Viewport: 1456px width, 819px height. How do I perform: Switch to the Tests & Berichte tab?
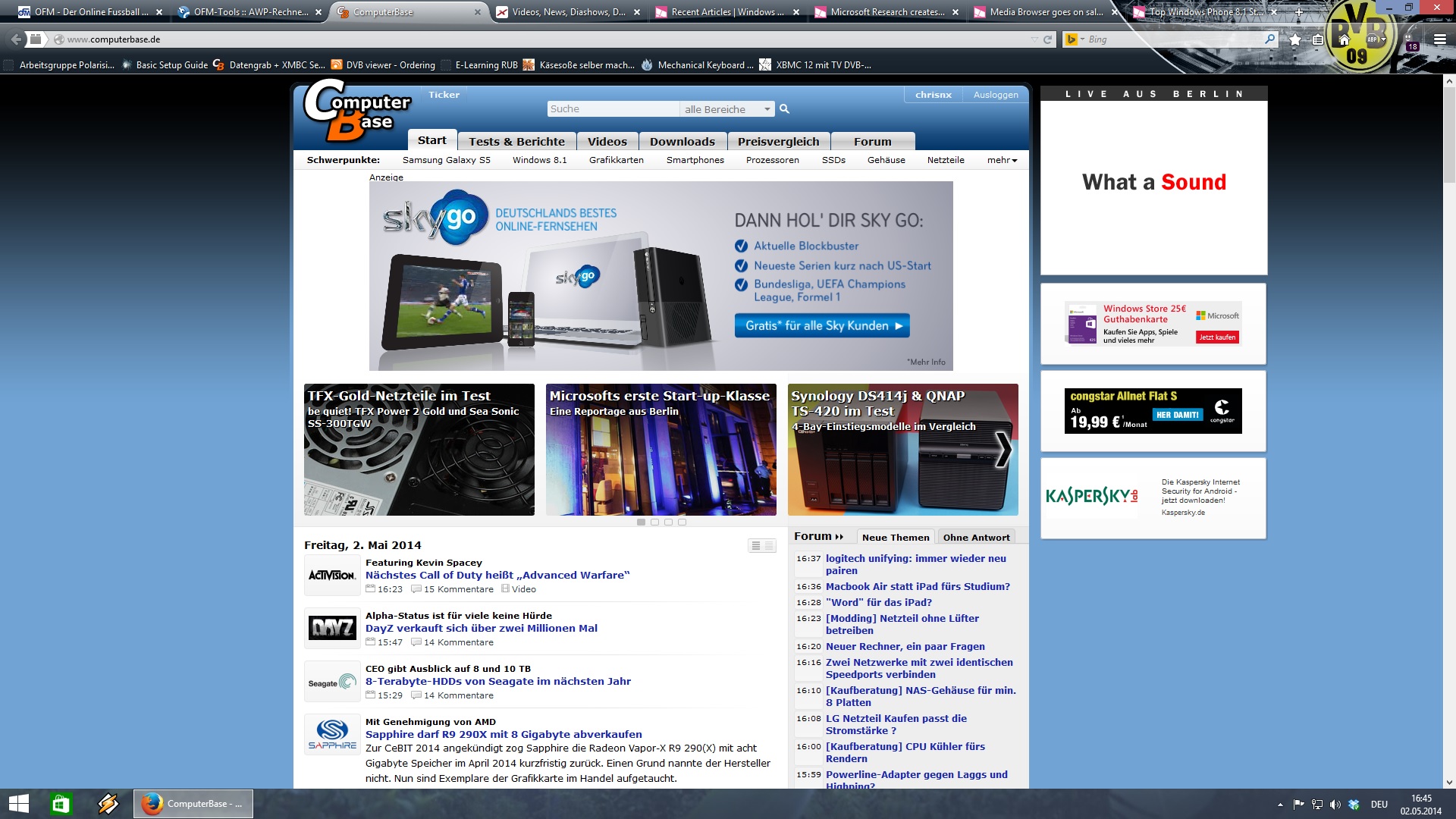516,141
